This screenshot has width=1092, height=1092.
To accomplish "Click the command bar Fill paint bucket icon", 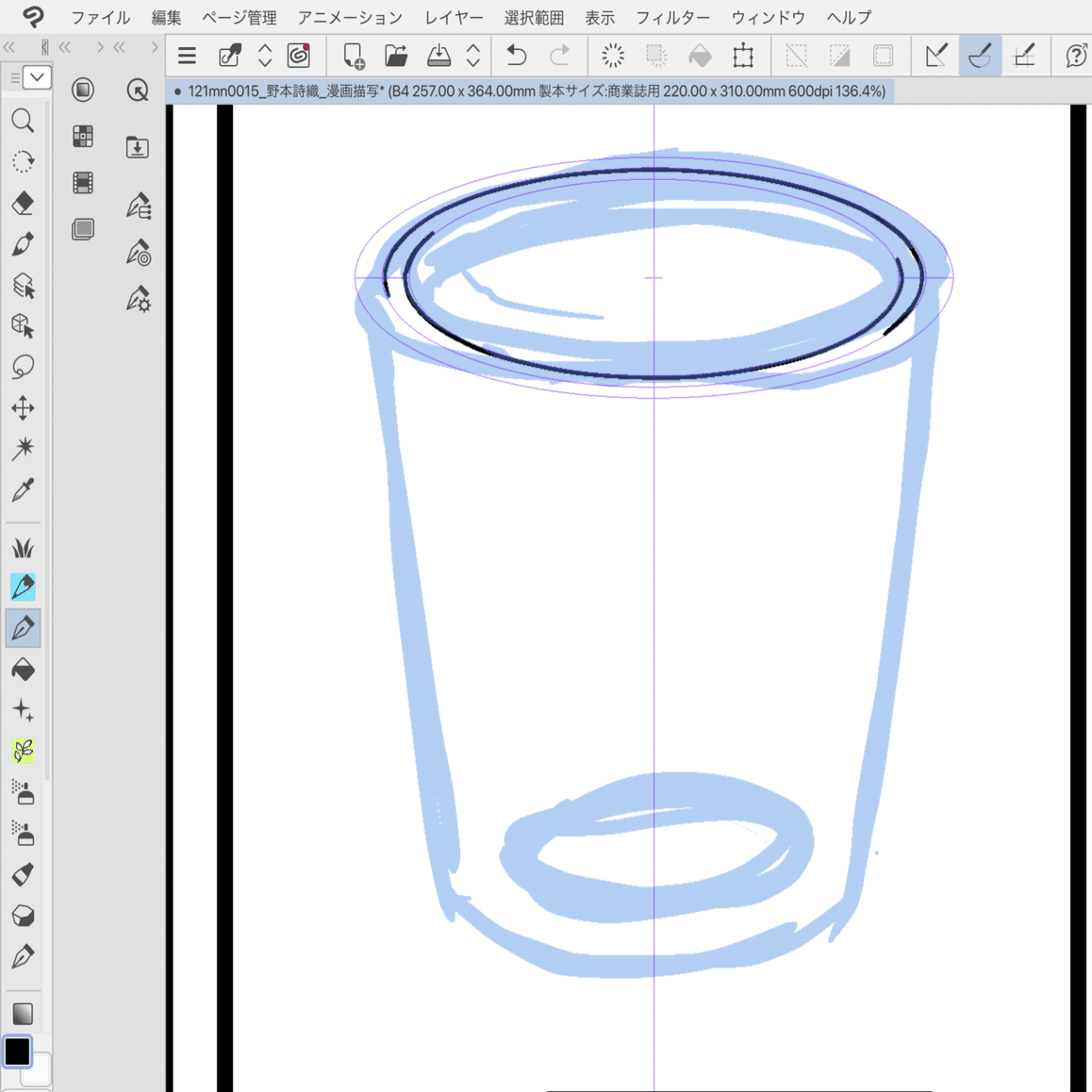I will pos(700,55).
